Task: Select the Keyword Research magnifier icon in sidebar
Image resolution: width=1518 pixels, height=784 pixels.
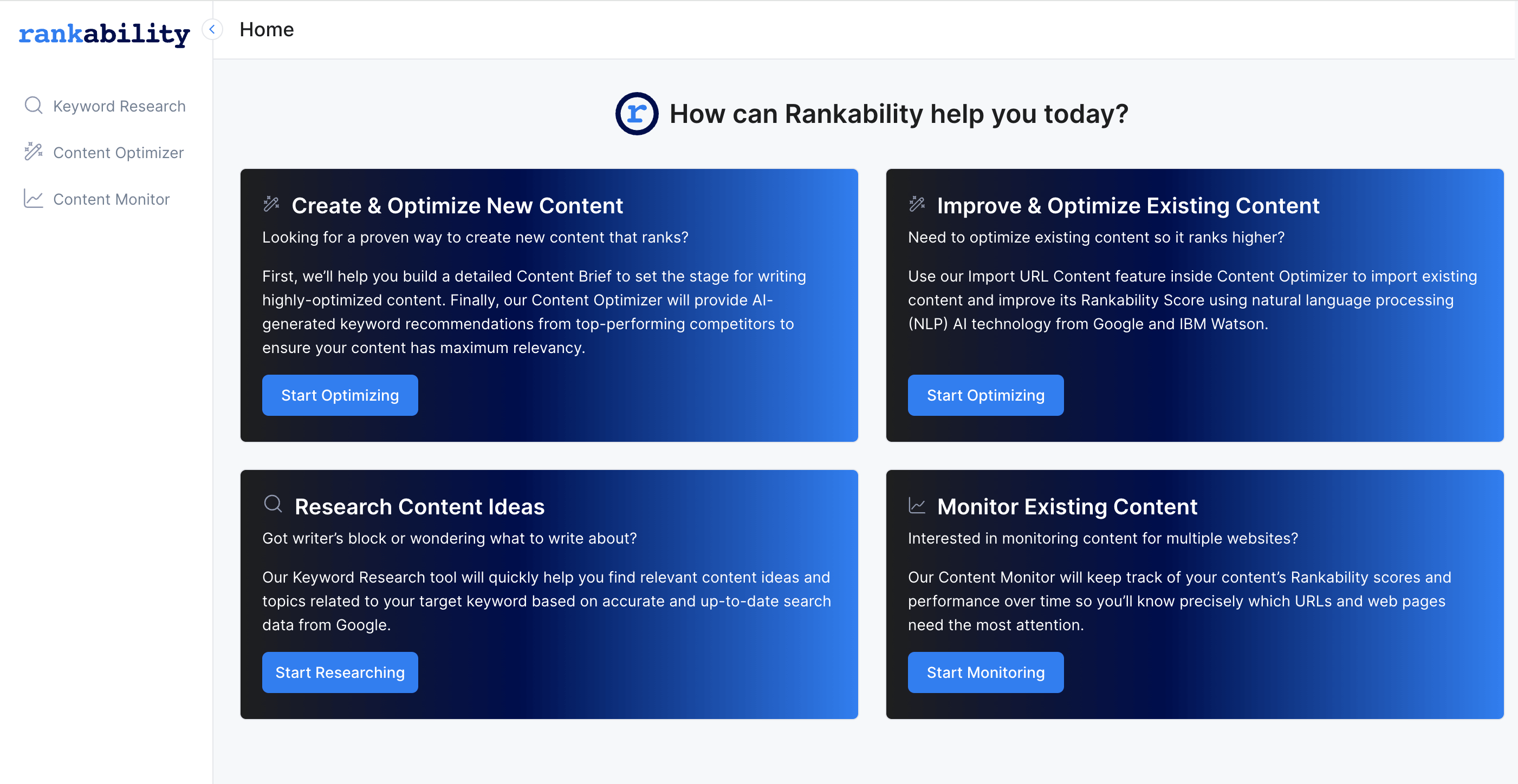Action: [34, 106]
